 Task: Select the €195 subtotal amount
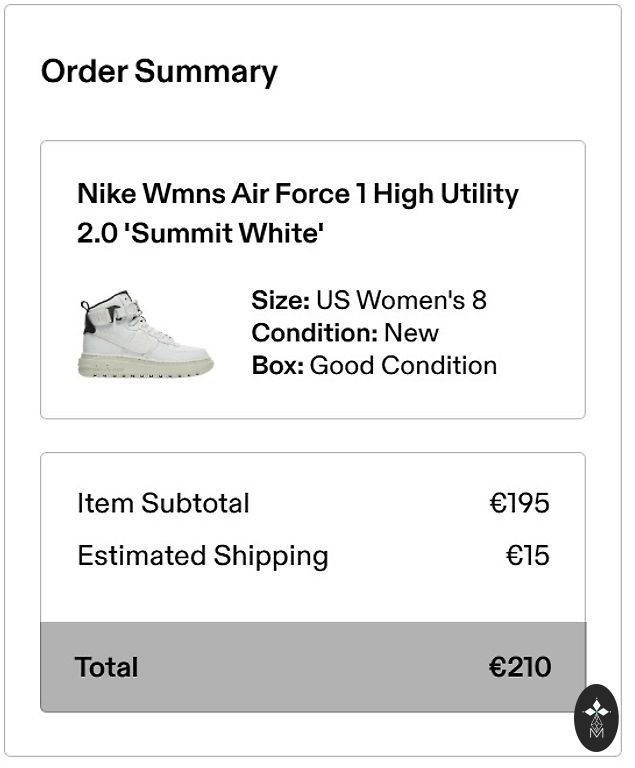[519, 503]
